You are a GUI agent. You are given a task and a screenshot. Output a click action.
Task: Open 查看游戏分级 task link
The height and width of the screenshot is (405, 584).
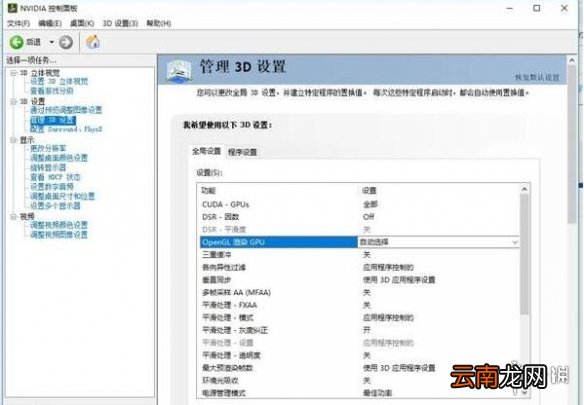click(x=52, y=91)
